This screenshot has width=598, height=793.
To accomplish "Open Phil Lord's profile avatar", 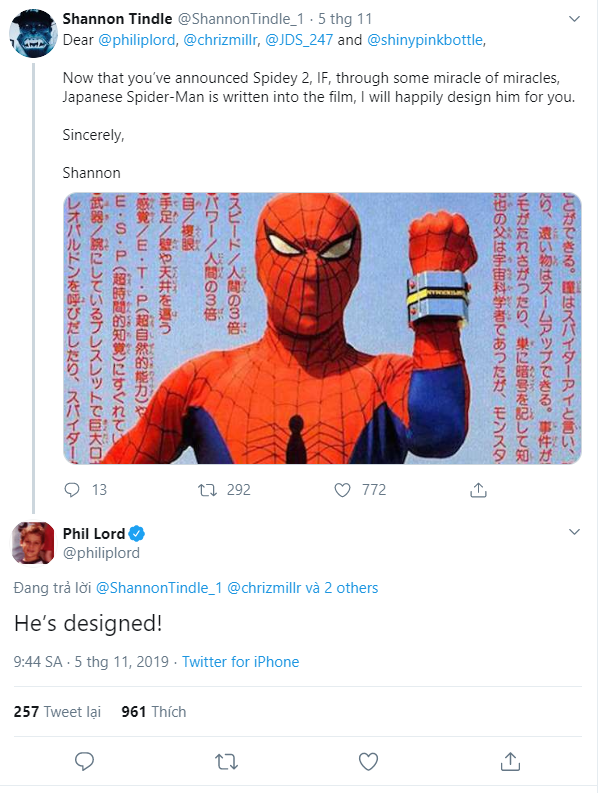I will coord(33,543).
